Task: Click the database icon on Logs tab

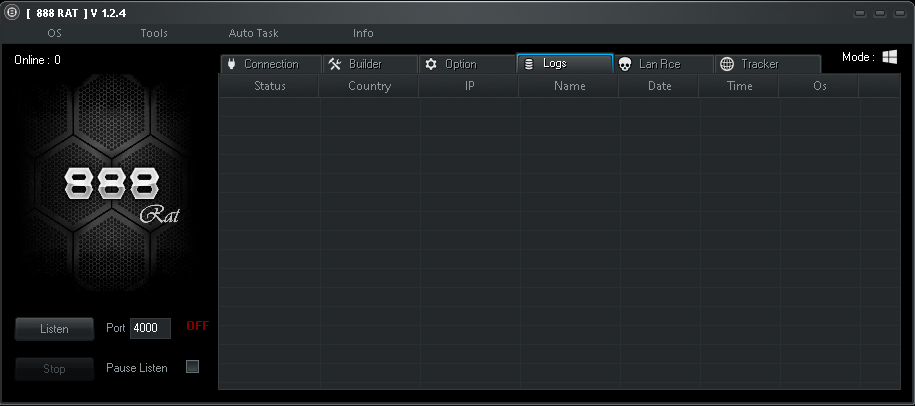Action: [x=528, y=64]
